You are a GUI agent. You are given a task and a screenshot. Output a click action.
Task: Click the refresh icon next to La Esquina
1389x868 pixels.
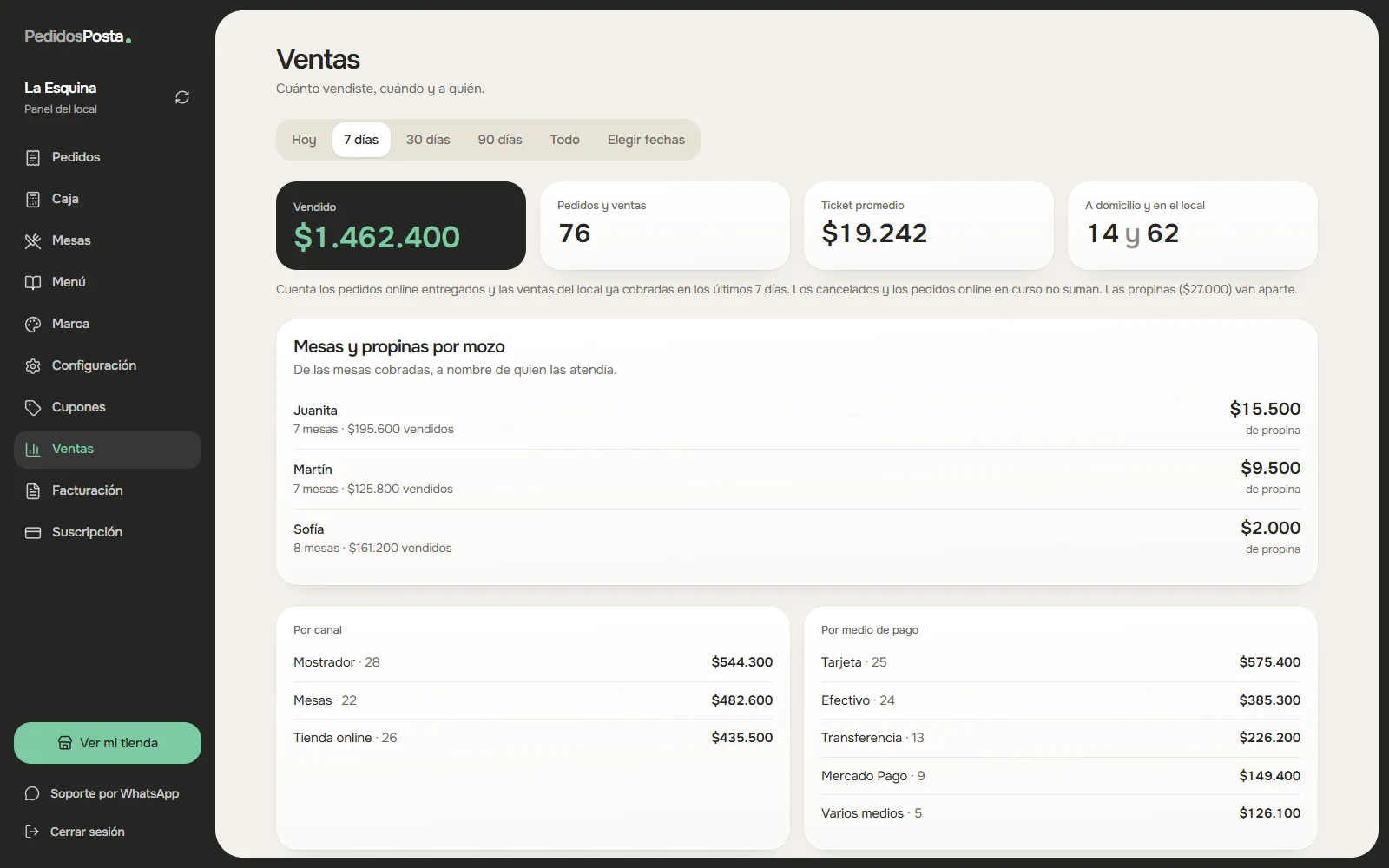tap(182, 97)
